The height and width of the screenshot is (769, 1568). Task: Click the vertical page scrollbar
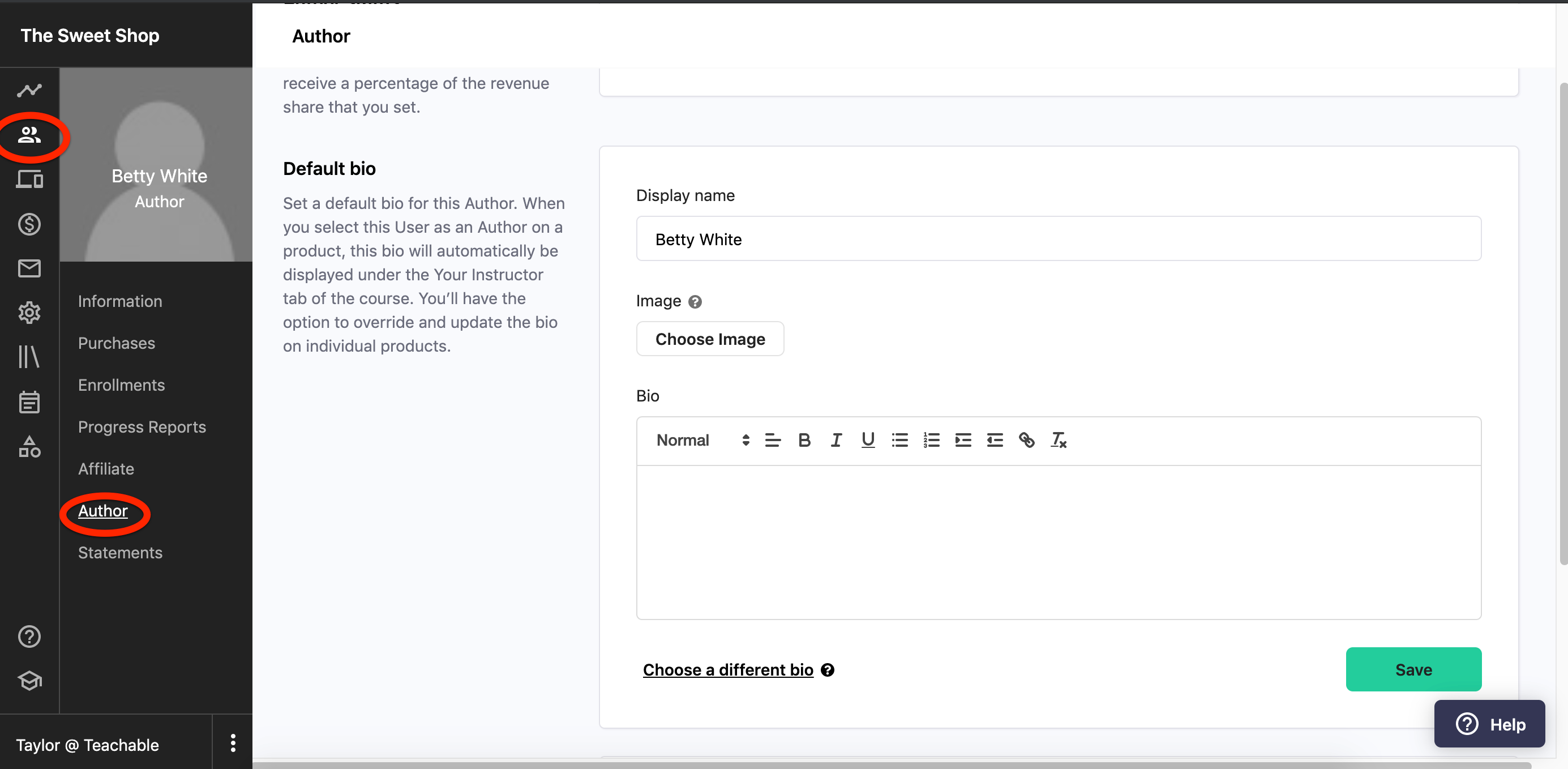pyautogui.click(x=1562, y=323)
